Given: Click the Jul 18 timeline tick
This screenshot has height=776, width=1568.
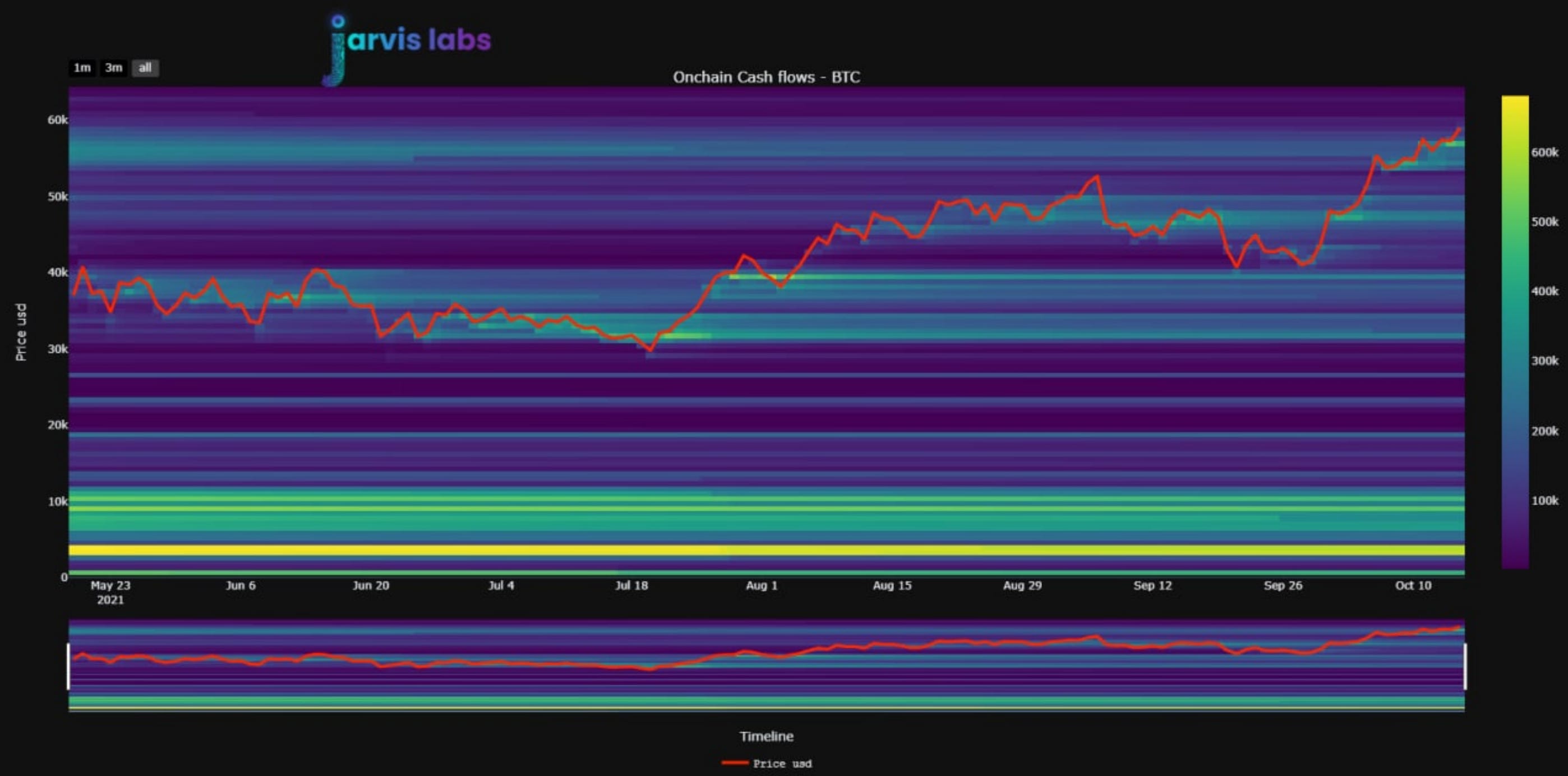Looking at the screenshot, I should [x=631, y=585].
